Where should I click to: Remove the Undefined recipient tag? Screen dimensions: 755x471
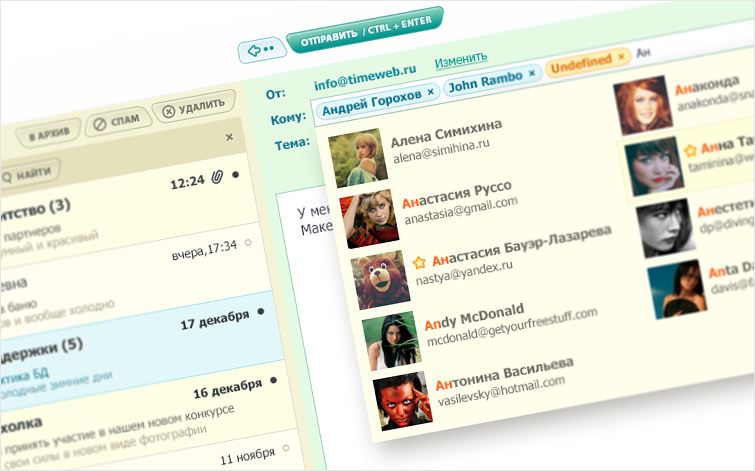pyautogui.click(x=621, y=56)
